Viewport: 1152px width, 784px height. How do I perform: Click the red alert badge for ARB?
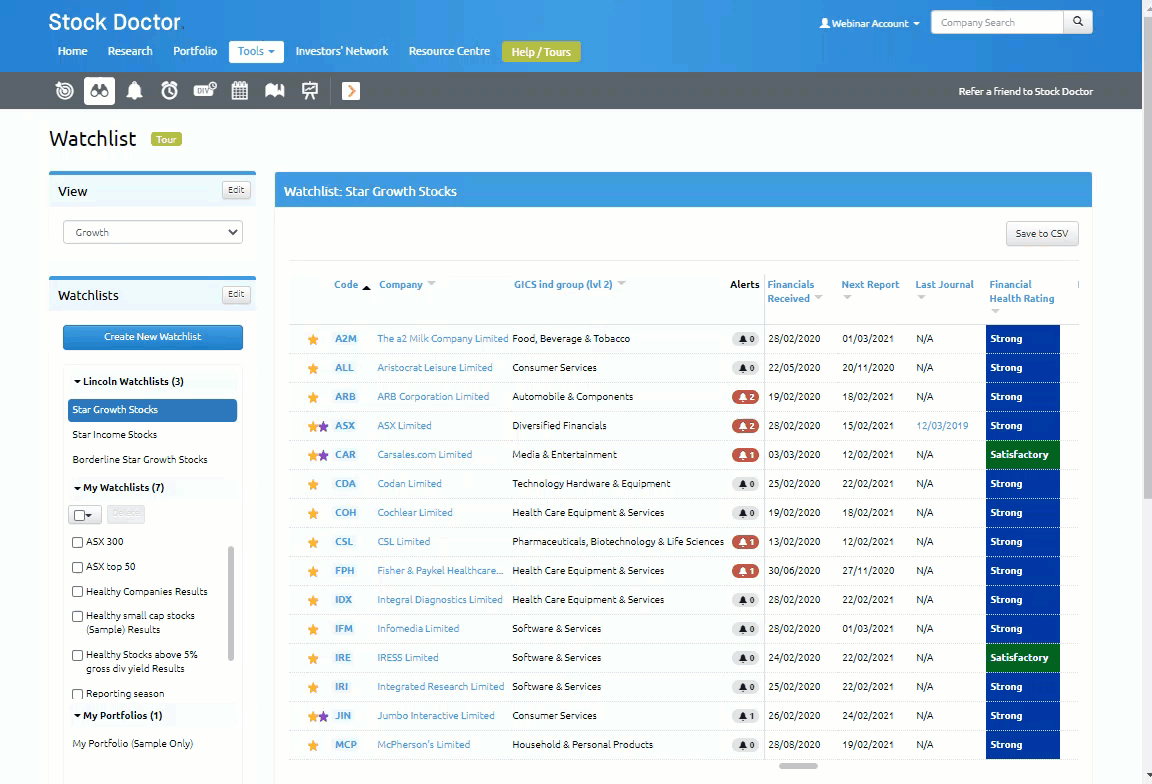point(745,398)
